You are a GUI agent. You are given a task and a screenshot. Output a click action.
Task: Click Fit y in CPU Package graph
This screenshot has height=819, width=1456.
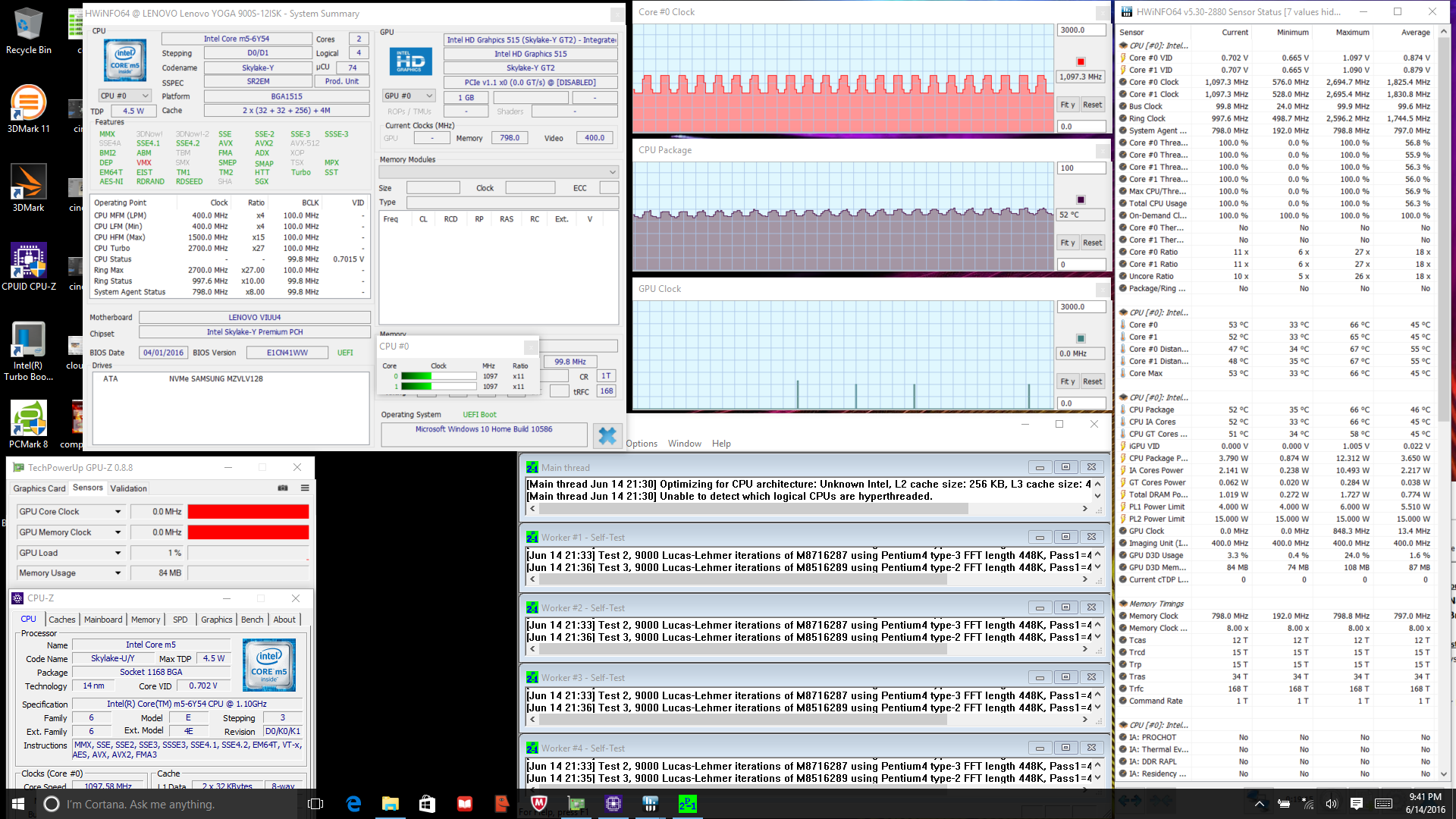coord(1067,243)
